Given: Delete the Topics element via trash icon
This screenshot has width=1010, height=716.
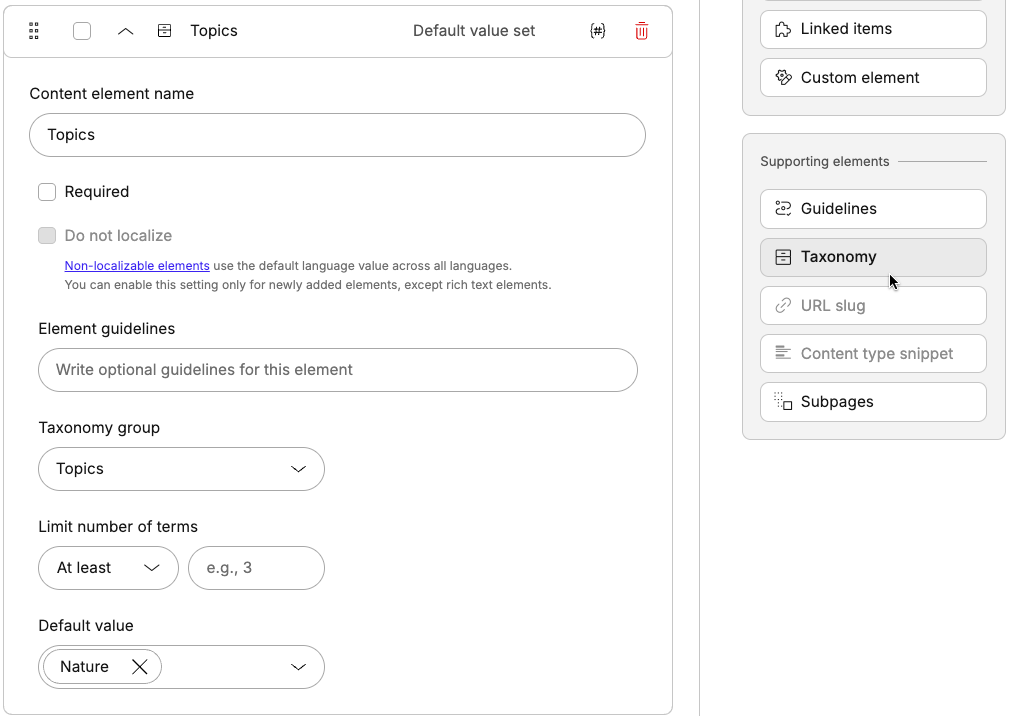Looking at the screenshot, I should 641,31.
